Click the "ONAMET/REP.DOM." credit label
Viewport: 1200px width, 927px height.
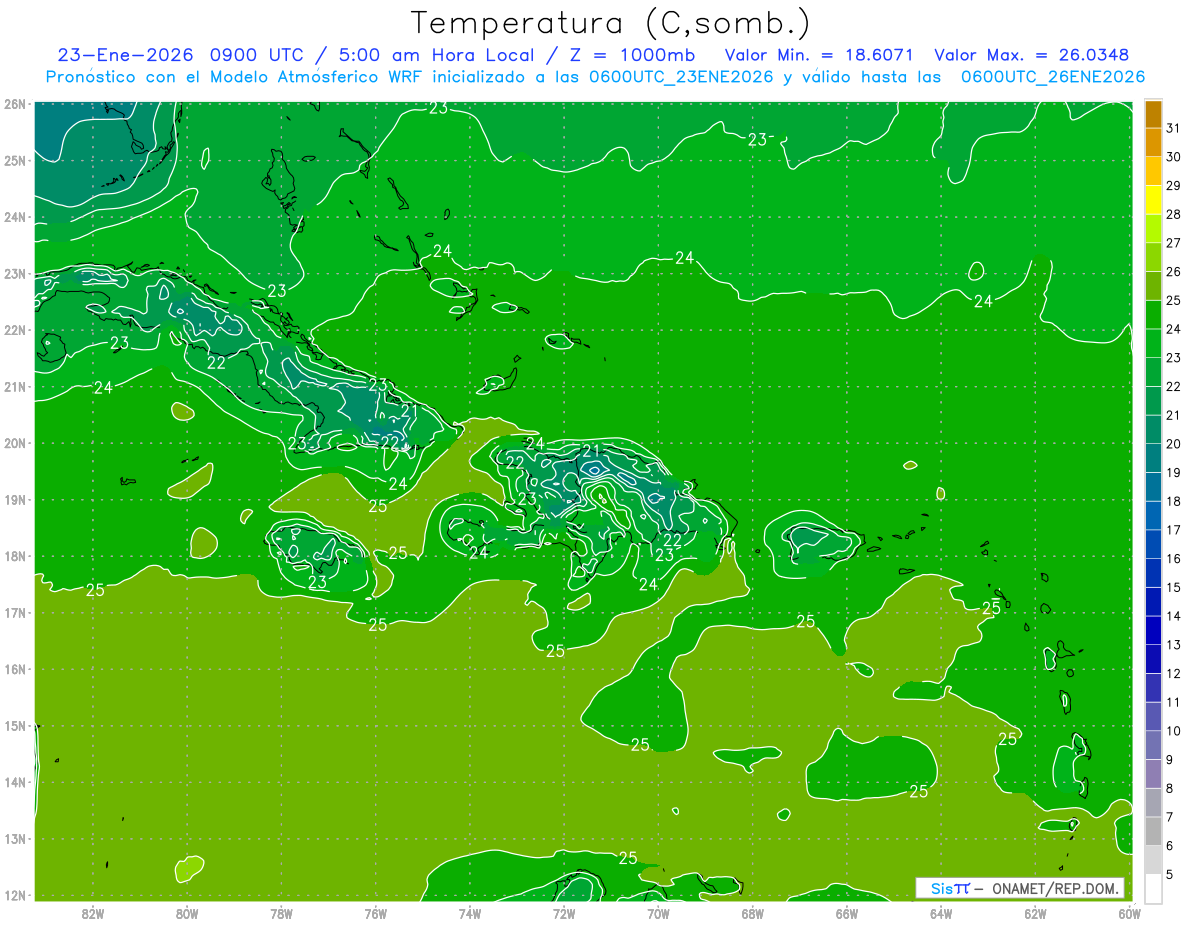[x=1056, y=888]
